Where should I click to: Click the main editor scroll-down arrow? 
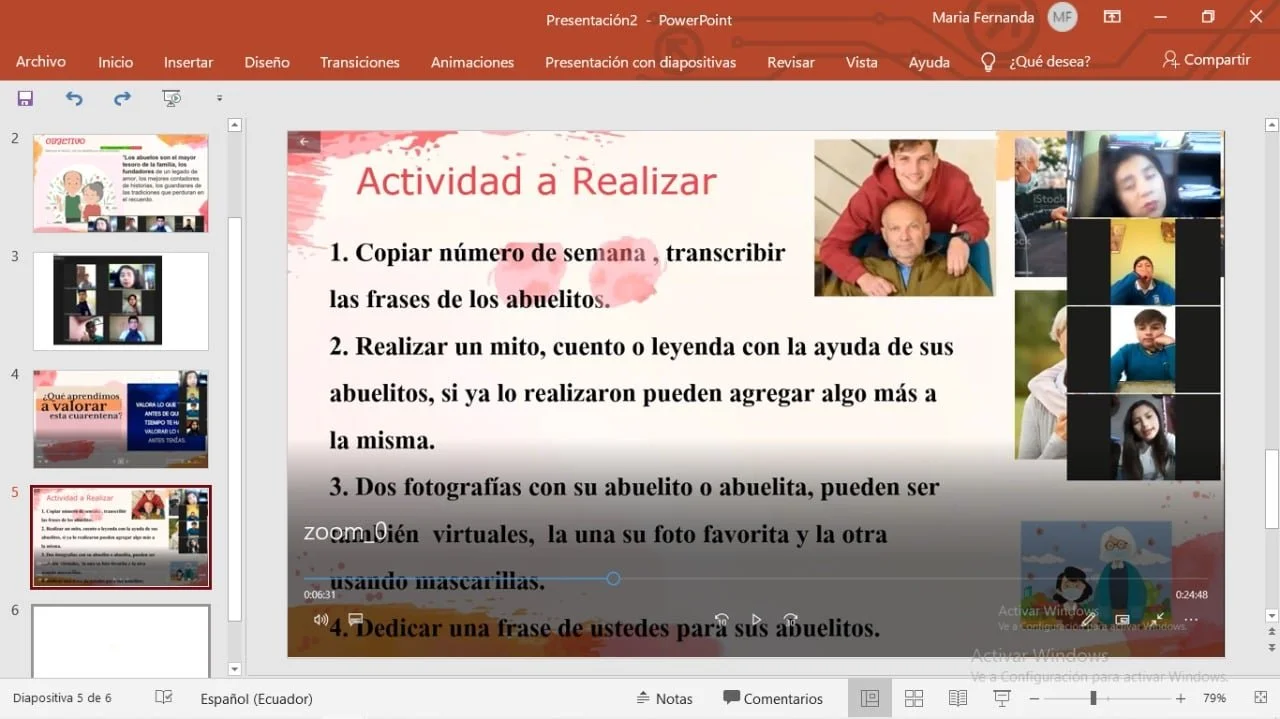point(1272,615)
